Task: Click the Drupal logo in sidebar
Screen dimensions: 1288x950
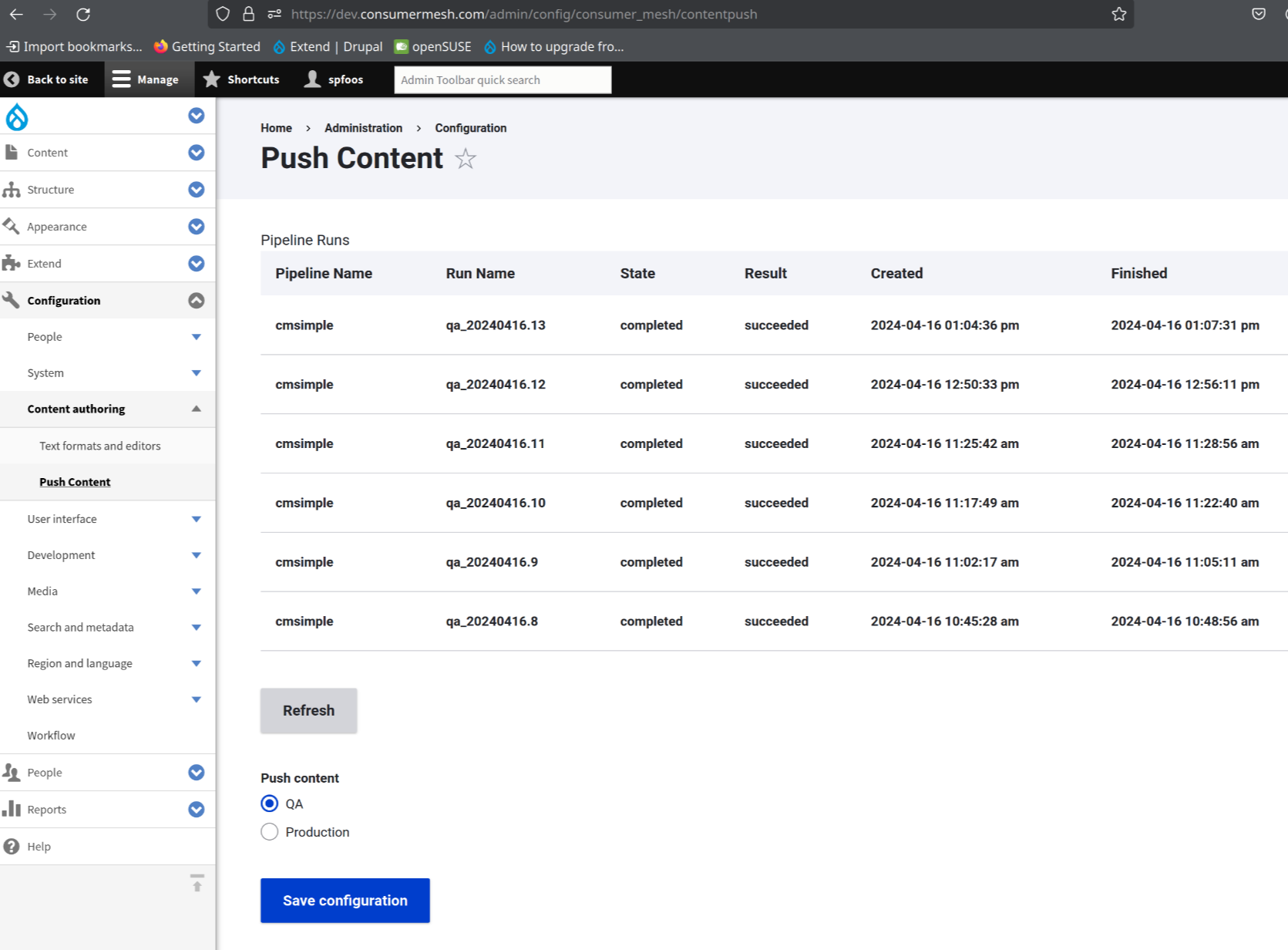Action: pos(17,117)
